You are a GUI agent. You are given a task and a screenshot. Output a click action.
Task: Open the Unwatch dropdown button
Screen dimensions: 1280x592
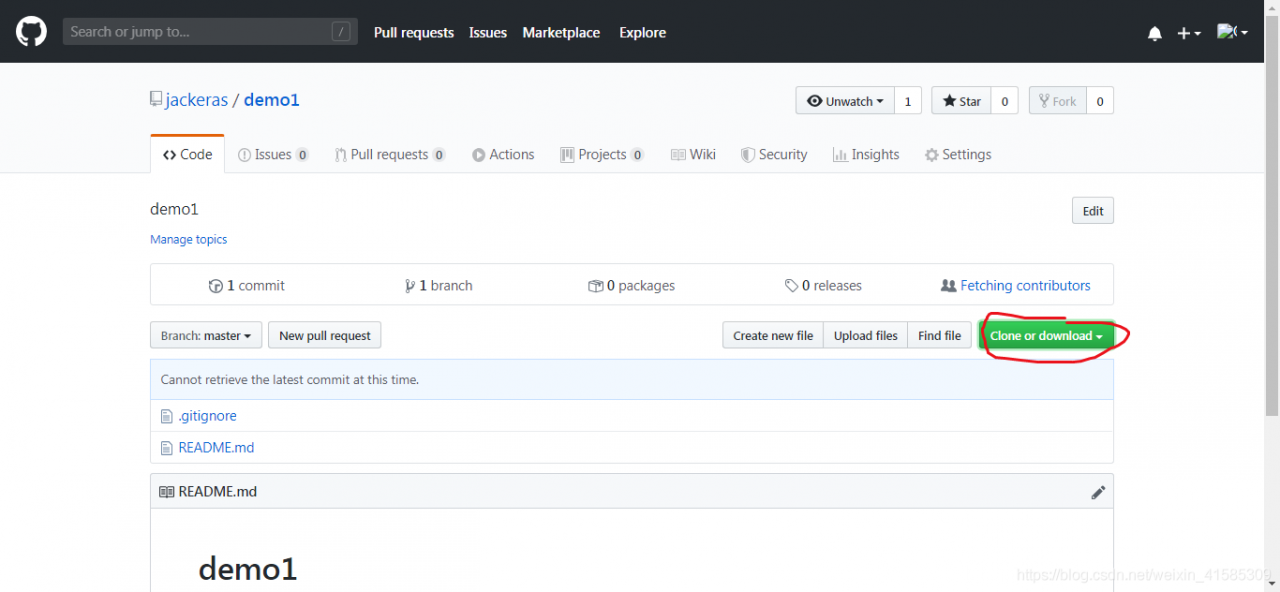845,101
